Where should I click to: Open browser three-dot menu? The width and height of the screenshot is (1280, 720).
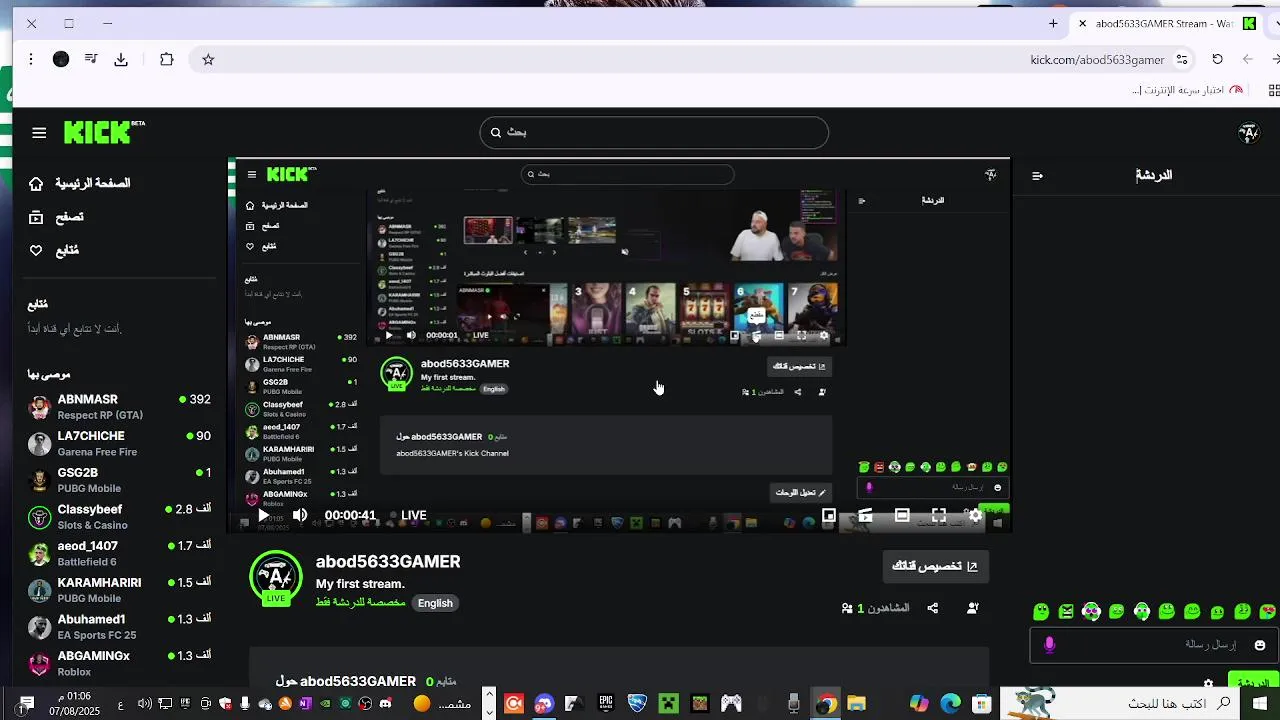(31, 60)
